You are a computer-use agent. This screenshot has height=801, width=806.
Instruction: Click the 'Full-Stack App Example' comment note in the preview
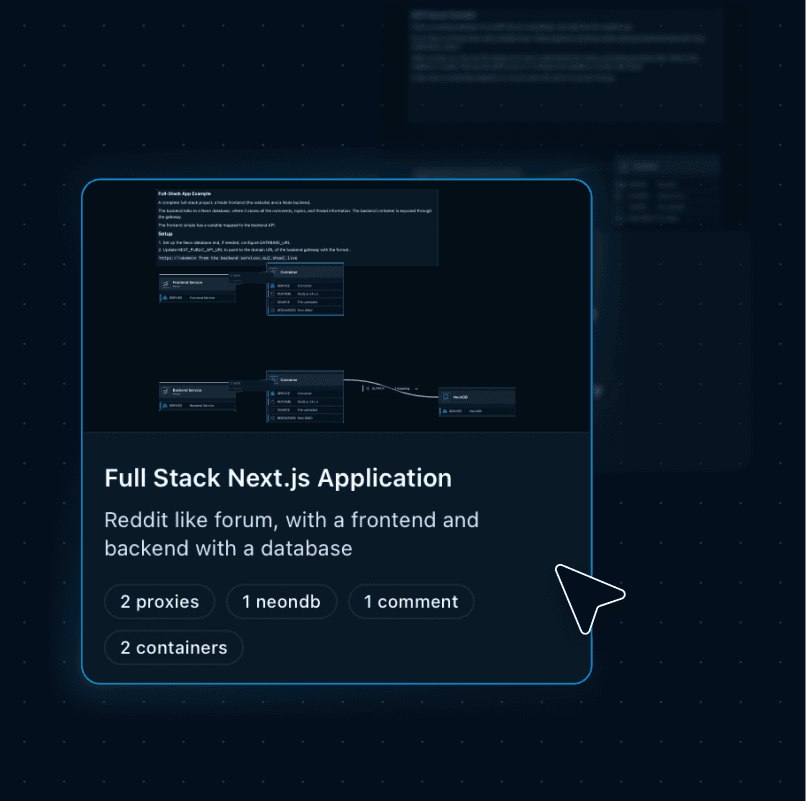[x=297, y=227]
